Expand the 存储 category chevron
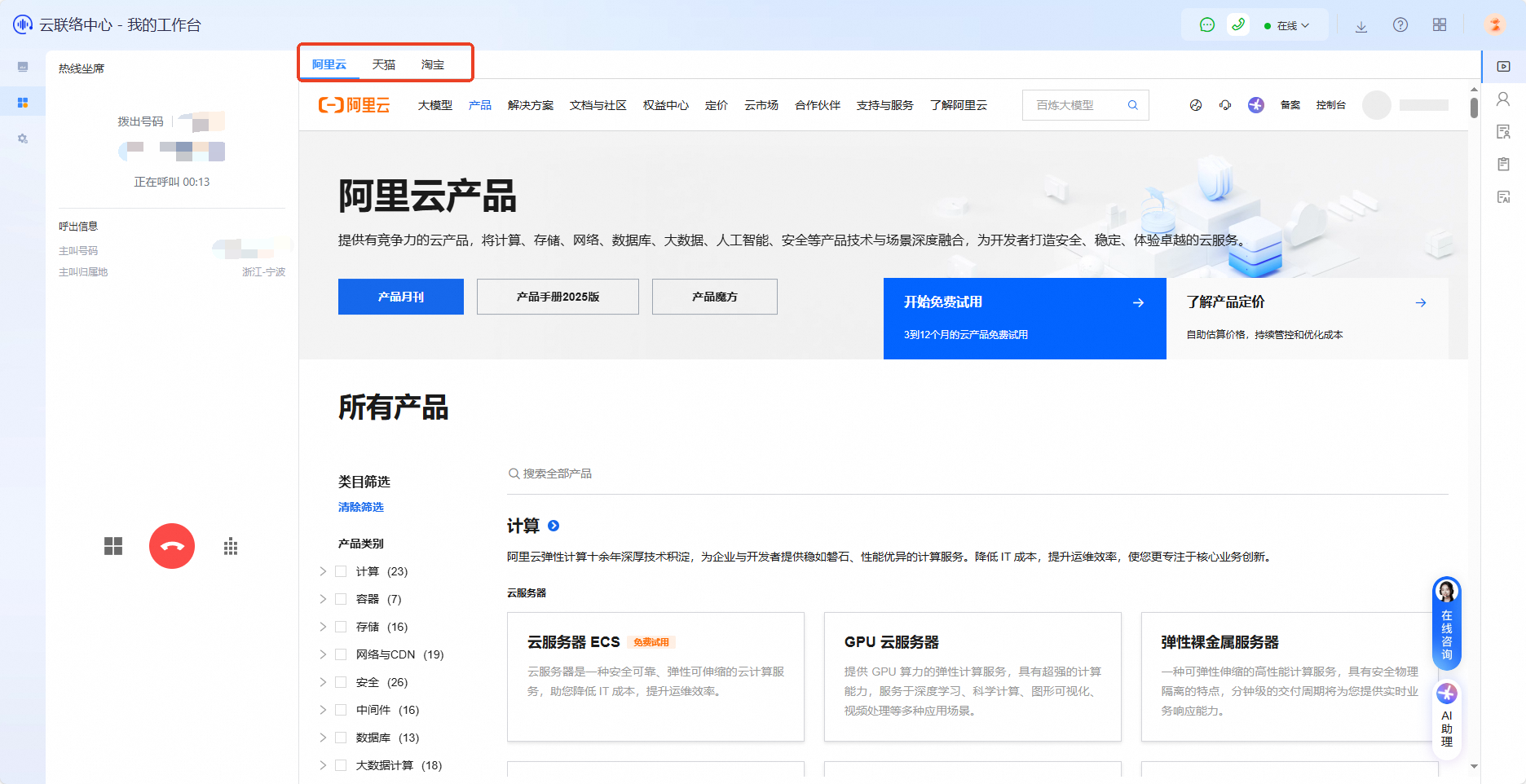Image resolution: width=1526 pixels, height=784 pixels. [x=323, y=627]
